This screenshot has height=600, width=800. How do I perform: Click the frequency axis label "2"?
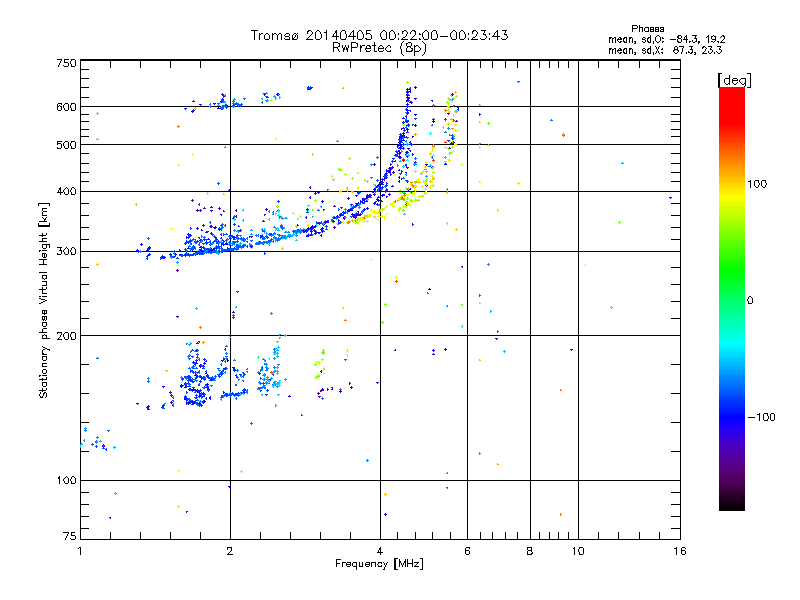[230, 551]
